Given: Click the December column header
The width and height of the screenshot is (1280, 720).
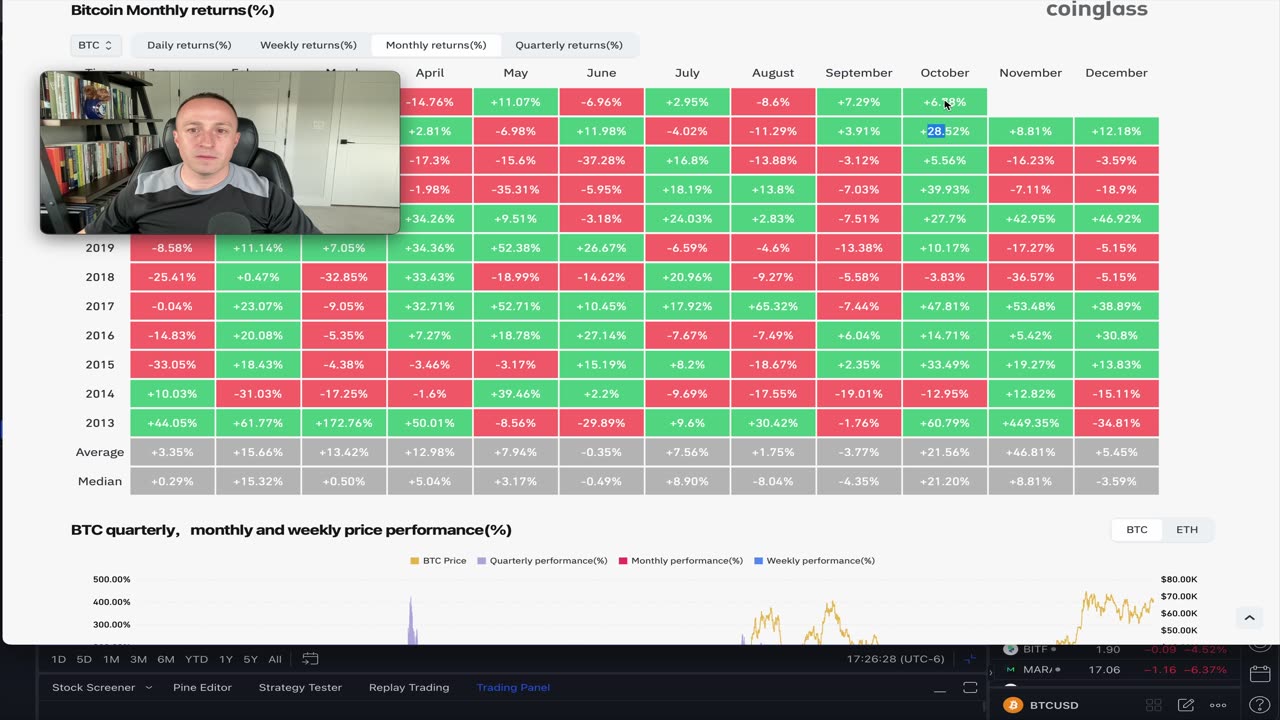Looking at the screenshot, I should [x=1116, y=73].
